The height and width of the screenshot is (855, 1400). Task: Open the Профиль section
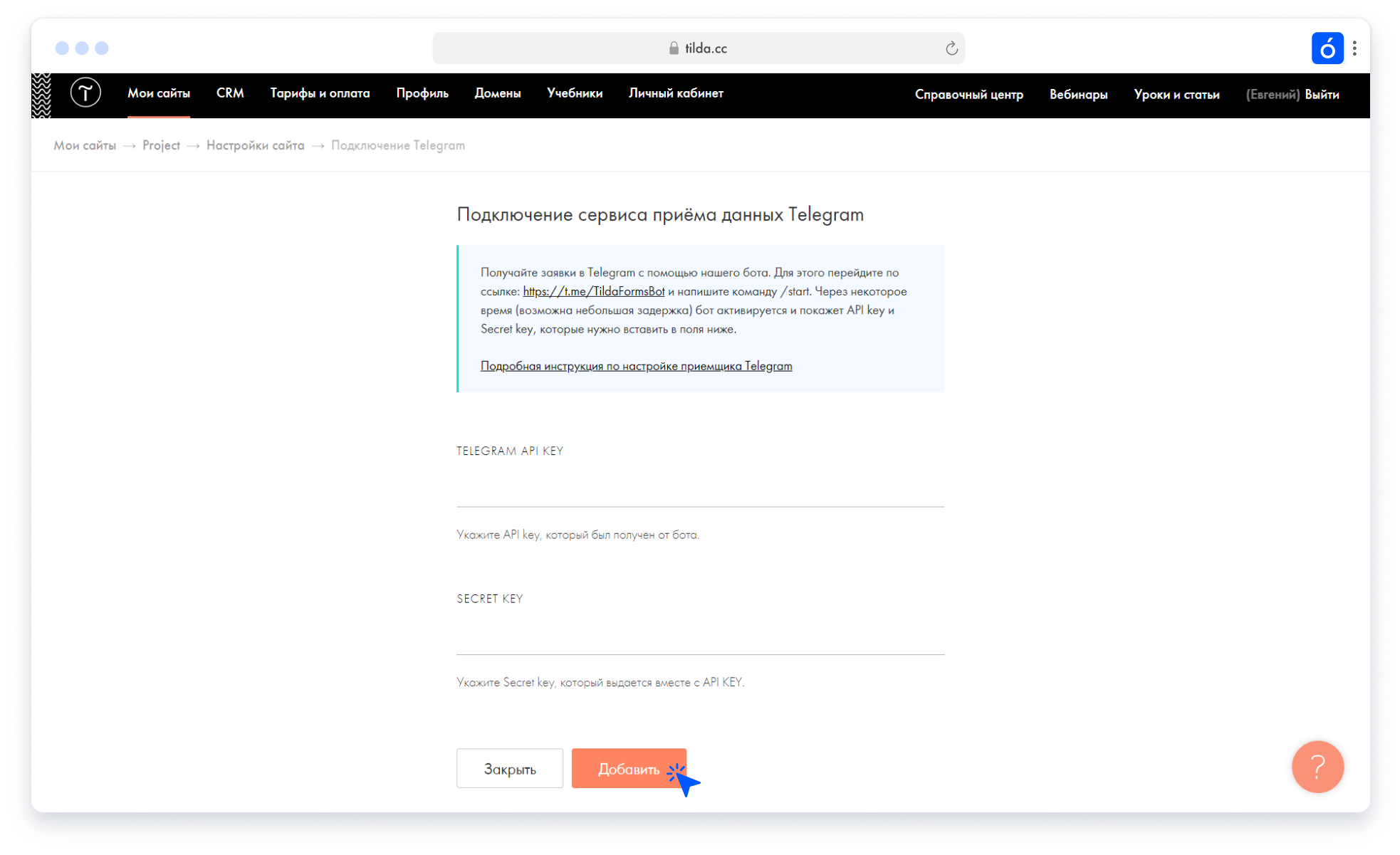click(x=422, y=93)
